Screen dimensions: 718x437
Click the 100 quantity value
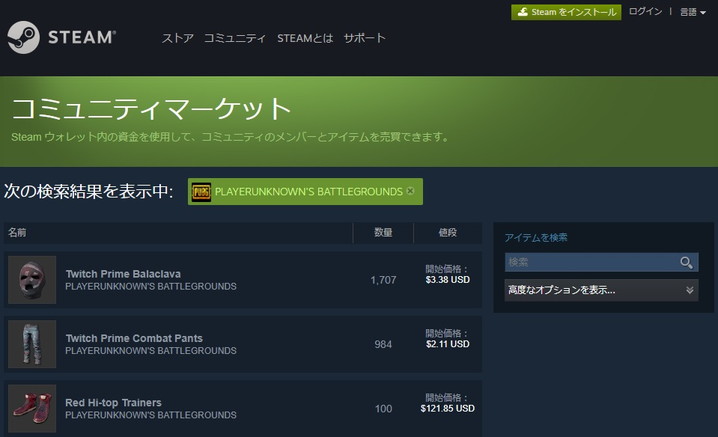tap(383, 409)
